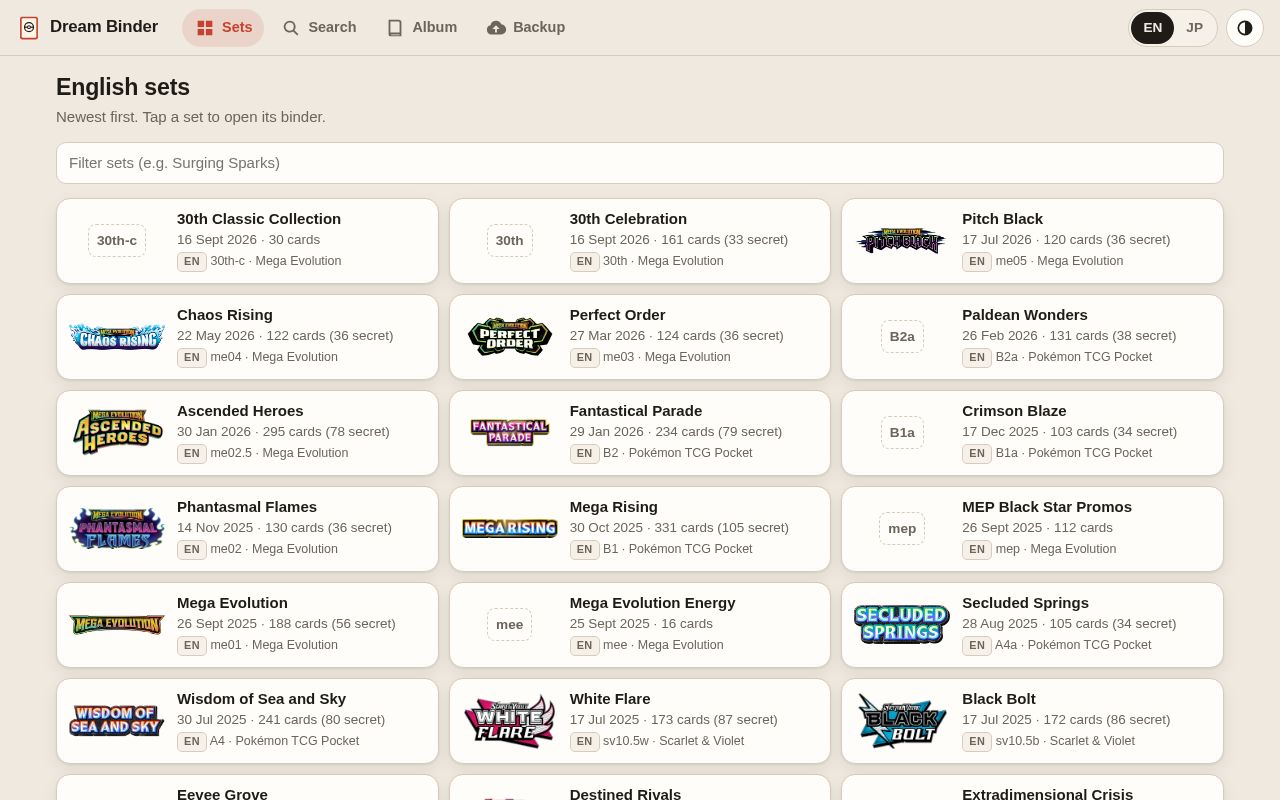This screenshot has height=800, width=1280.
Task: Open the Ascended Heroes set logo
Action: pyautogui.click(x=117, y=433)
